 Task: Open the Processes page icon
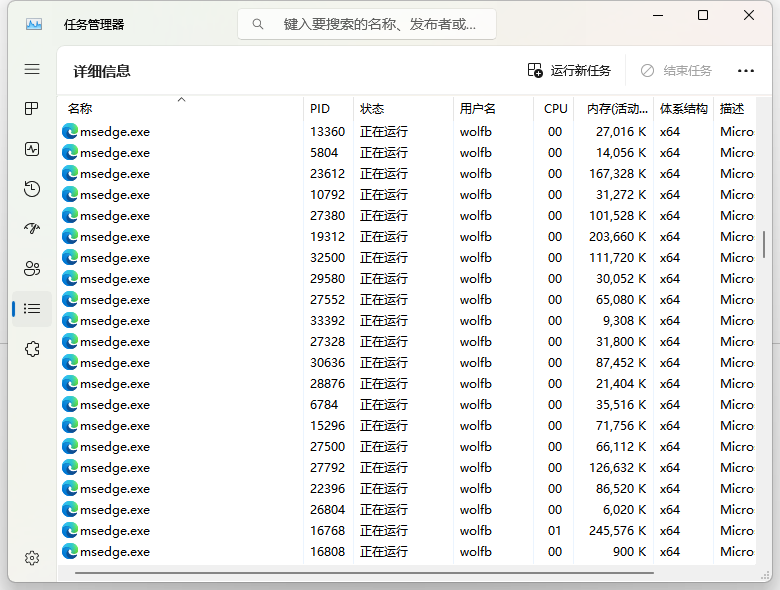click(x=32, y=109)
